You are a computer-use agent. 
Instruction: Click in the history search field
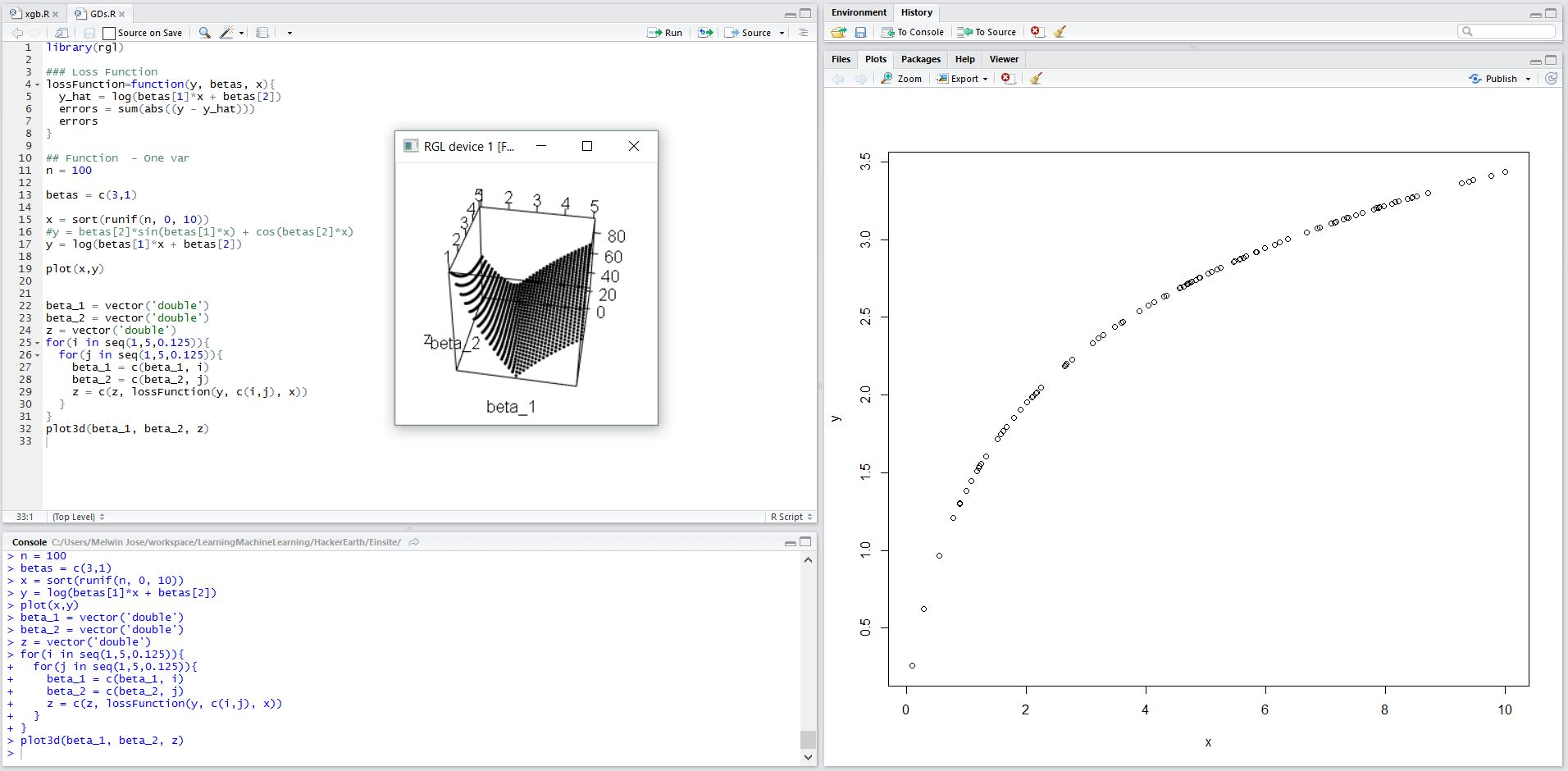click(1506, 31)
